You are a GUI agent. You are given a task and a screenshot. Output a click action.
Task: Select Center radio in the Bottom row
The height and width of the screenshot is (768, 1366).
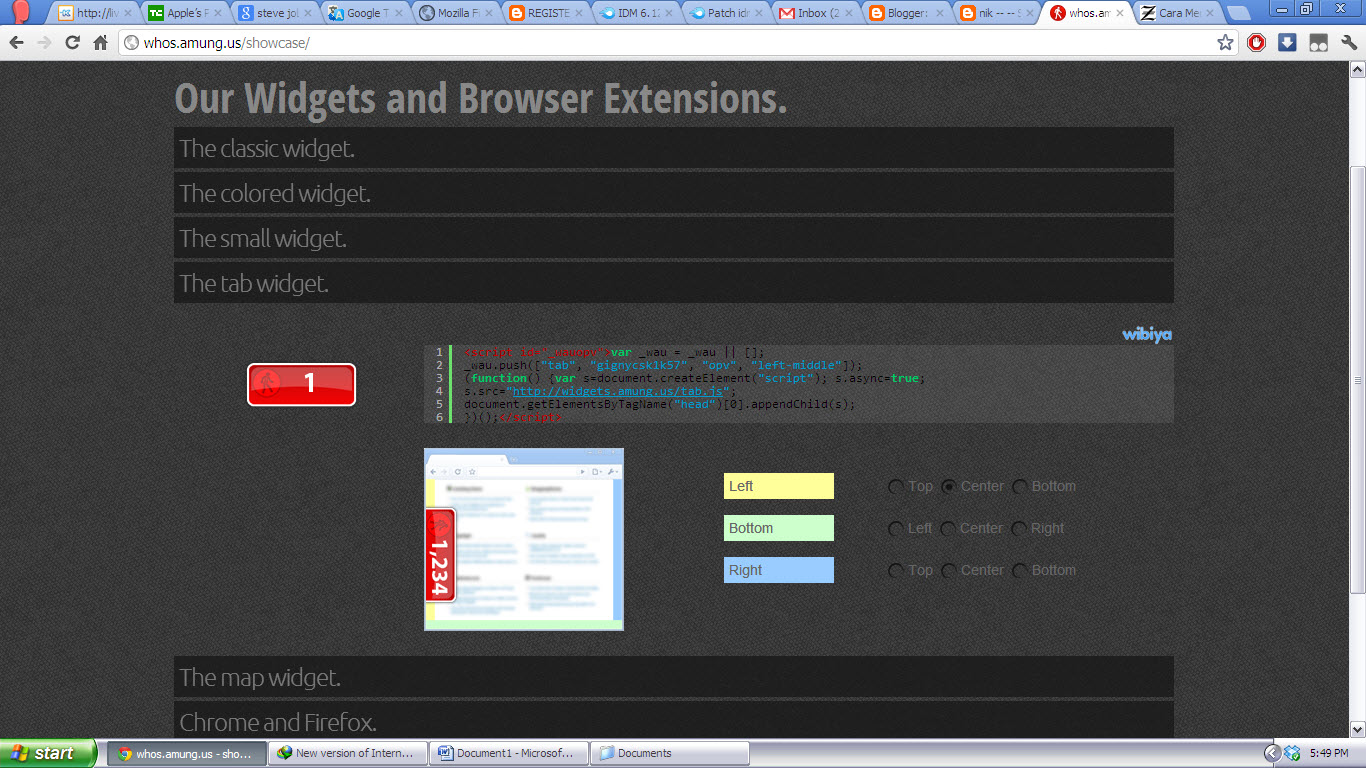[948, 529]
